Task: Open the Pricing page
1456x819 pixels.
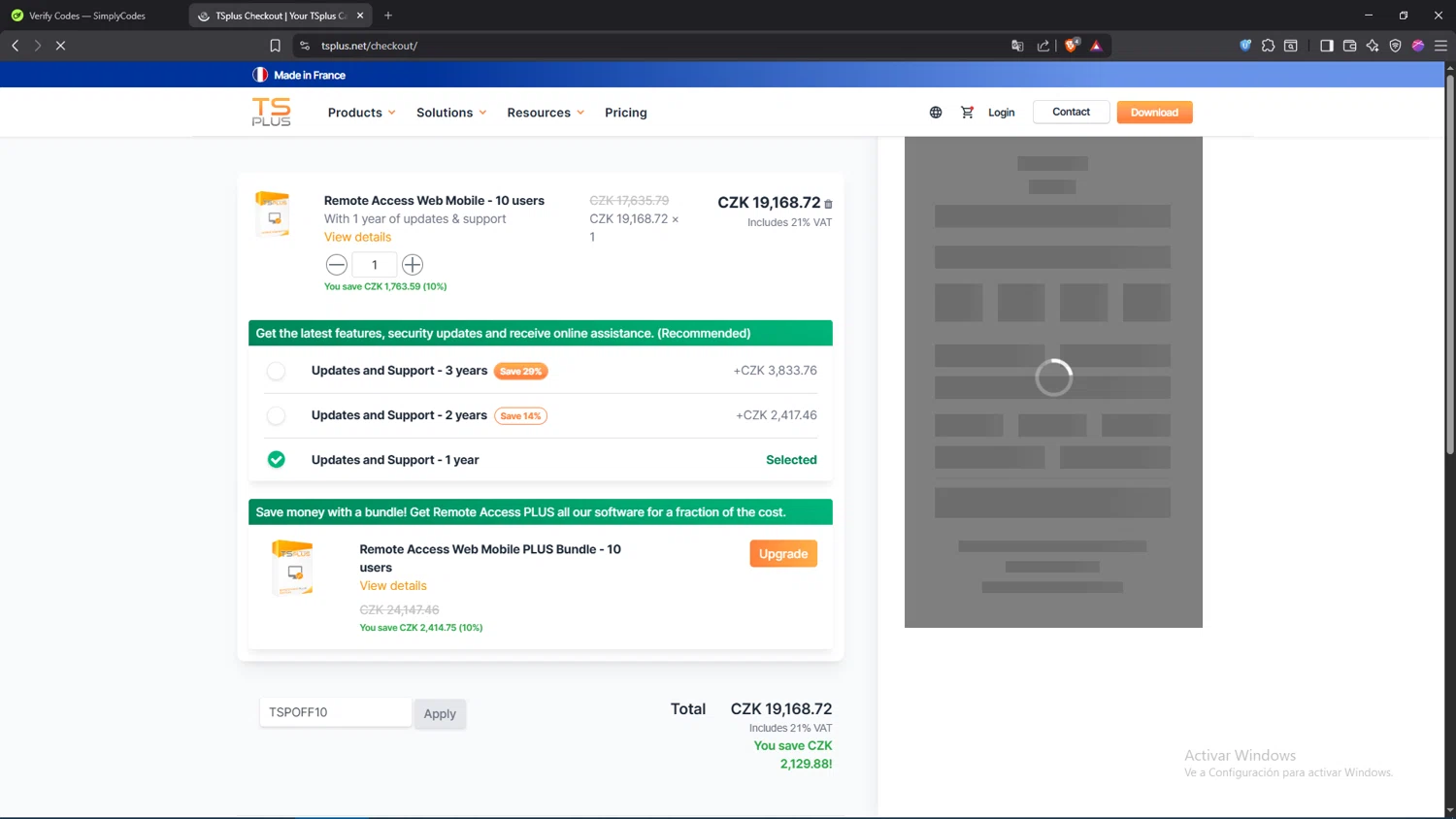Action: coord(626,113)
